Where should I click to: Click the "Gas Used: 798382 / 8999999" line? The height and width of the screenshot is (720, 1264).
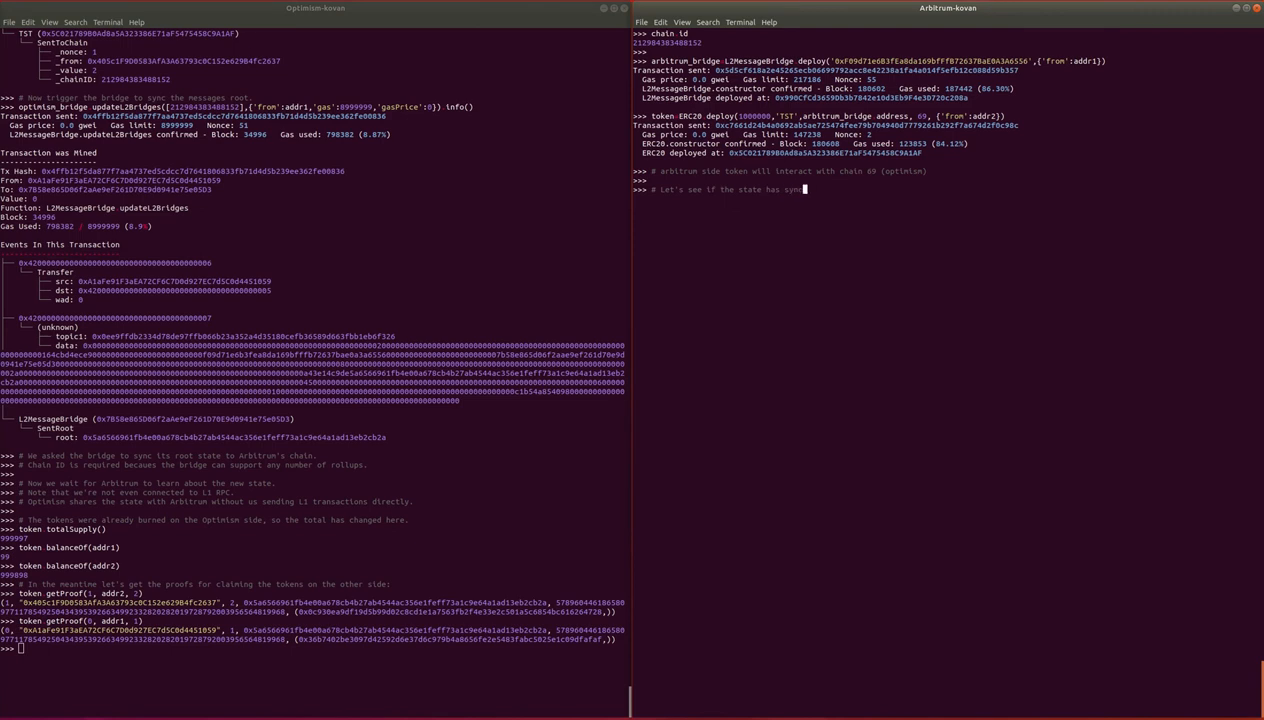pyautogui.click(x=76, y=226)
